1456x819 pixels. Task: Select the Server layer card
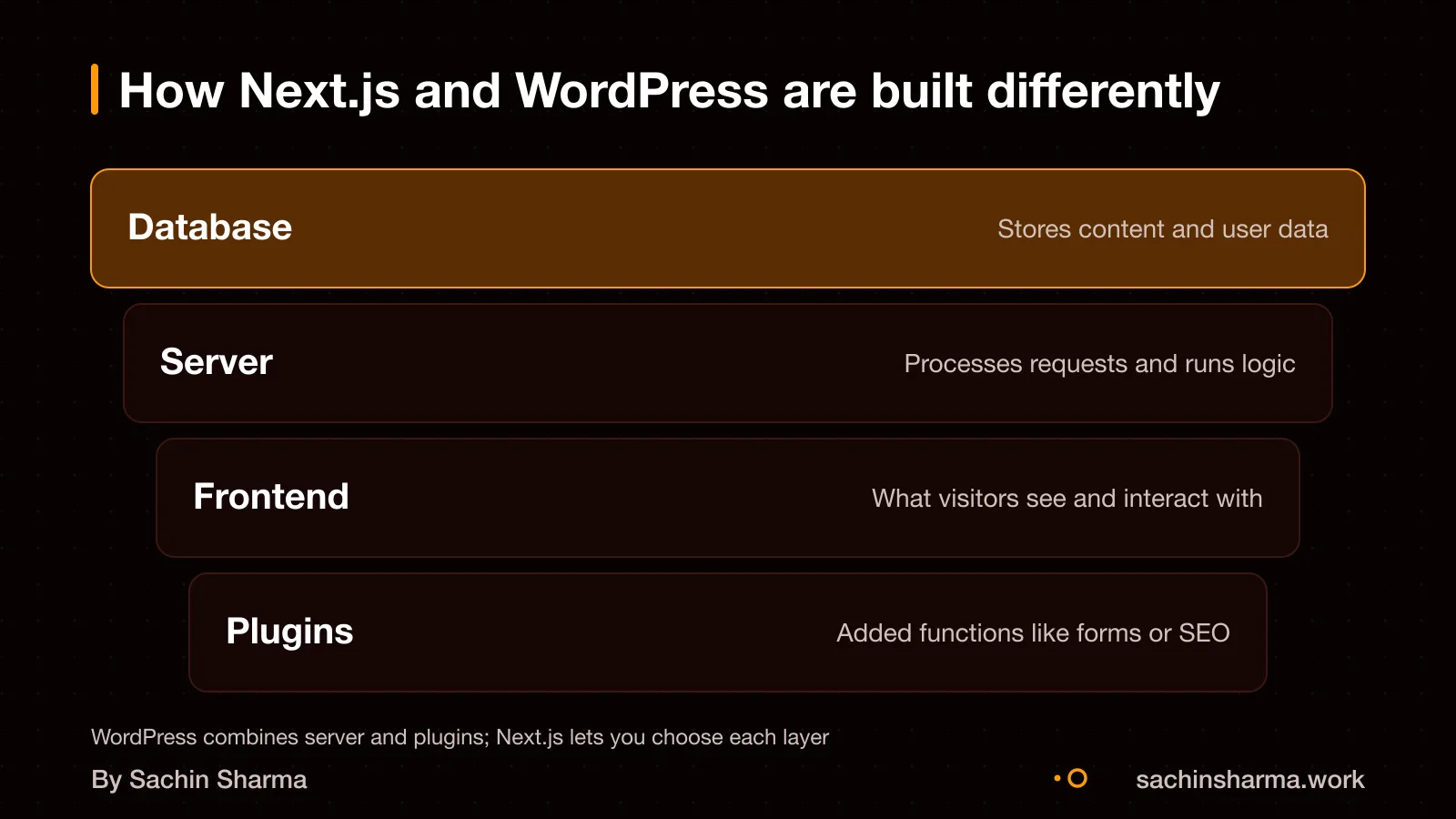click(728, 363)
